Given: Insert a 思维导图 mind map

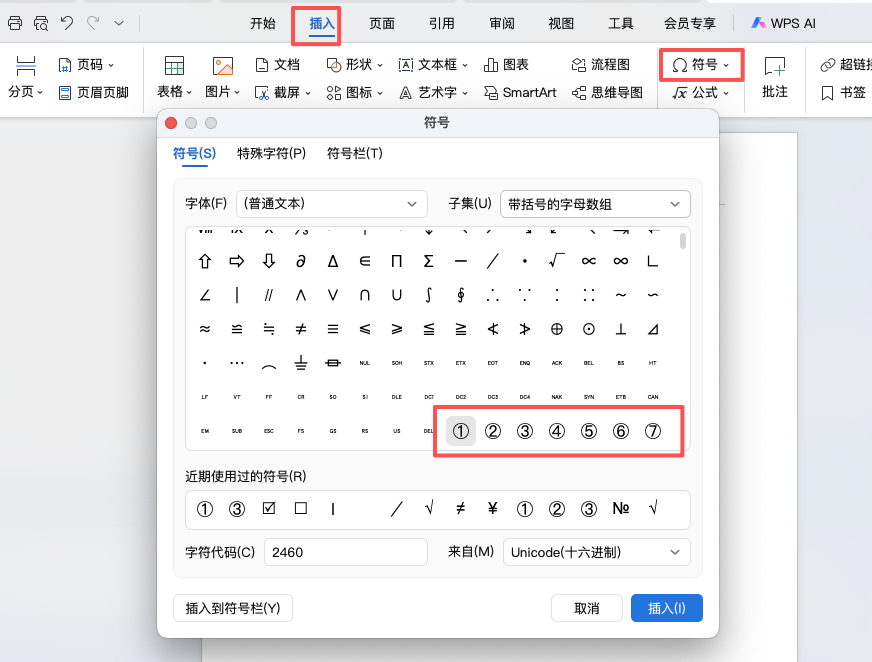Looking at the screenshot, I should 607,92.
